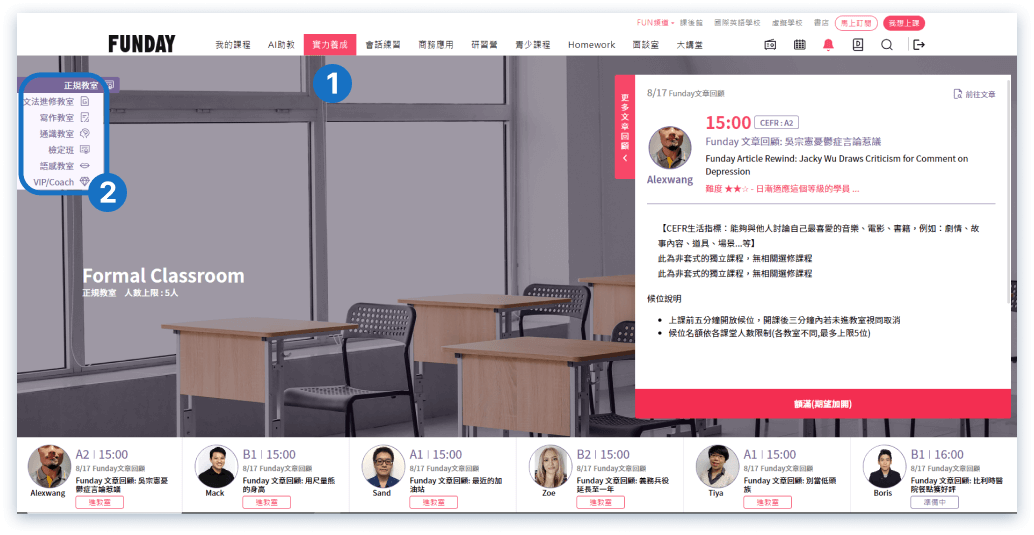The image size is (1034, 535).
Task: Open the profile card icon in header
Action: click(x=857, y=45)
